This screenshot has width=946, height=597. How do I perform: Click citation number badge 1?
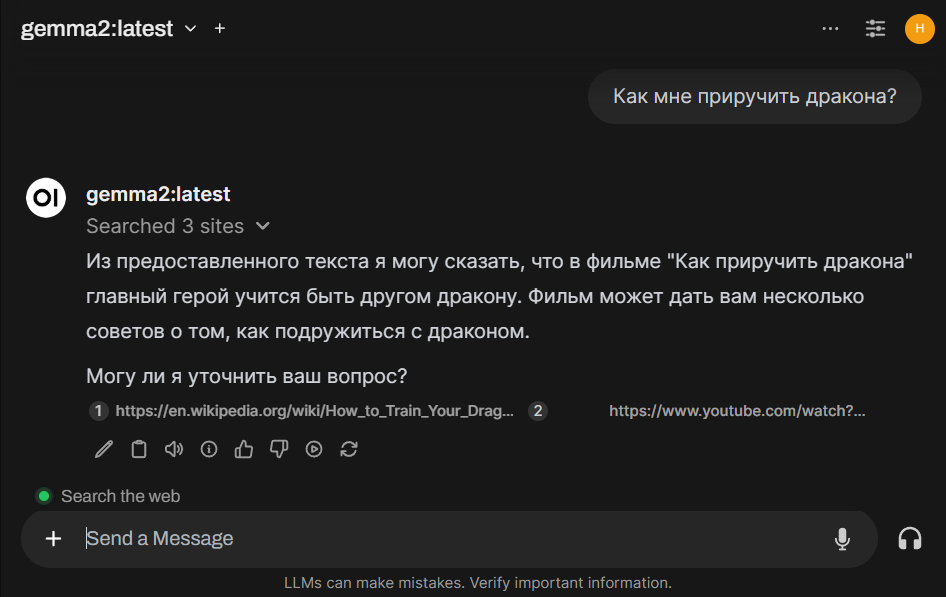[98, 411]
